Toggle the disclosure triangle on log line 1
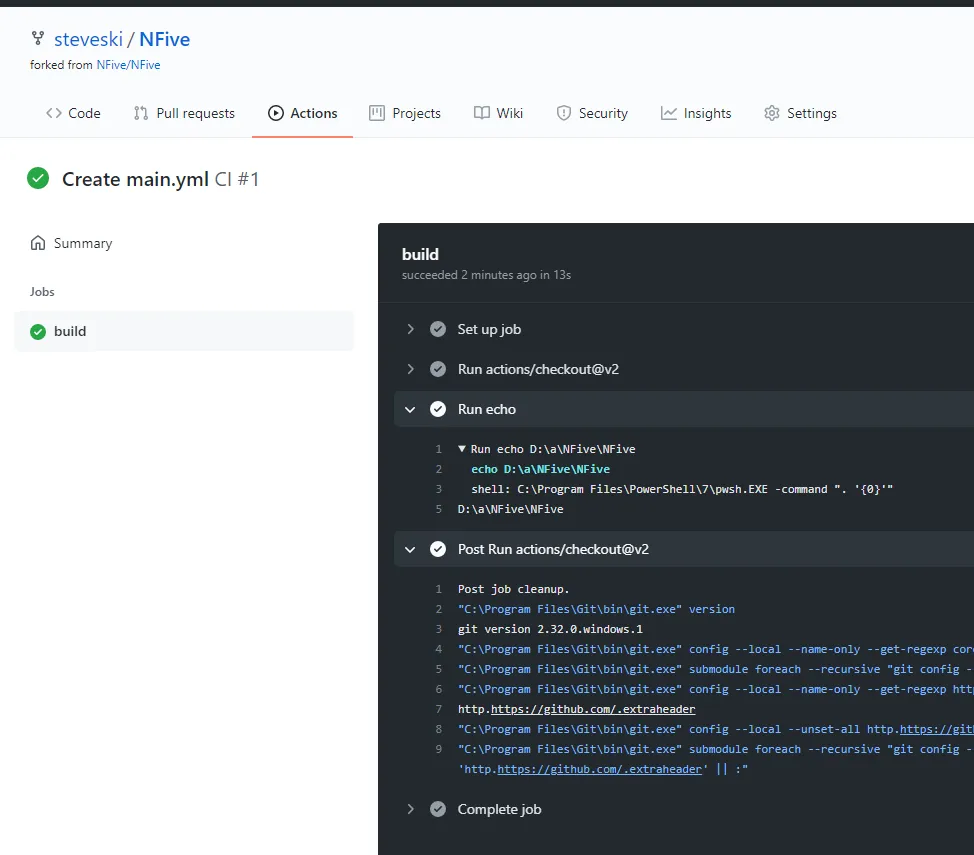 pyautogui.click(x=462, y=449)
